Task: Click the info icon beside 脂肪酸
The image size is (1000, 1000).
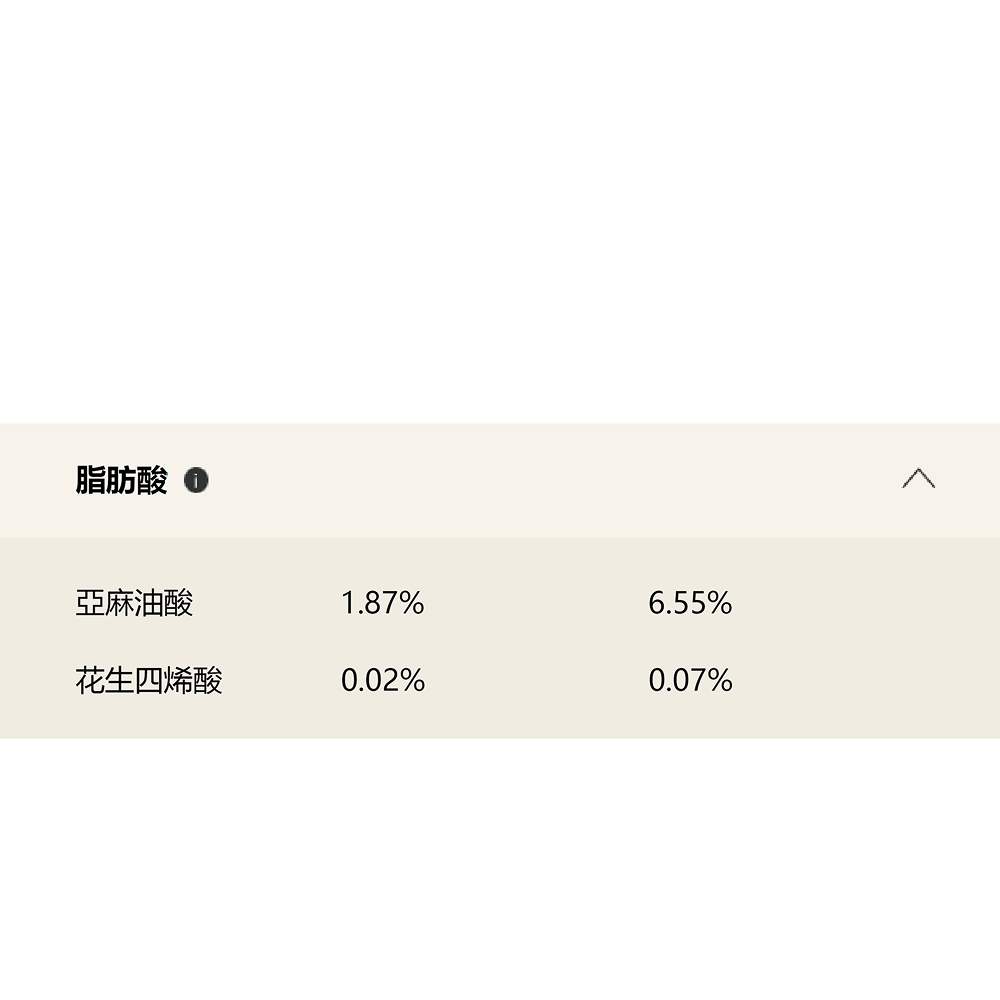Action: coord(196,481)
